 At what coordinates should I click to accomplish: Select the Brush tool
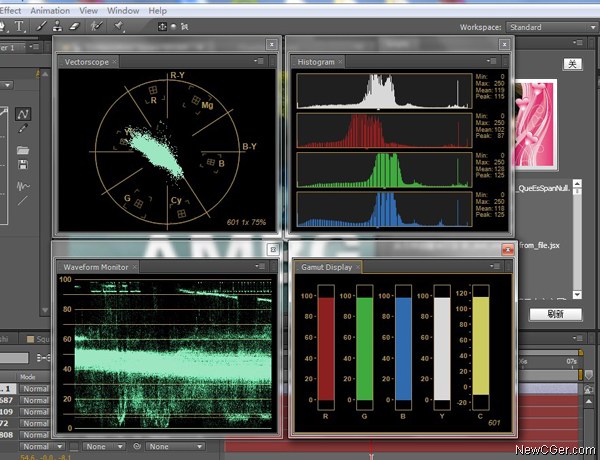click(x=41, y=26)
